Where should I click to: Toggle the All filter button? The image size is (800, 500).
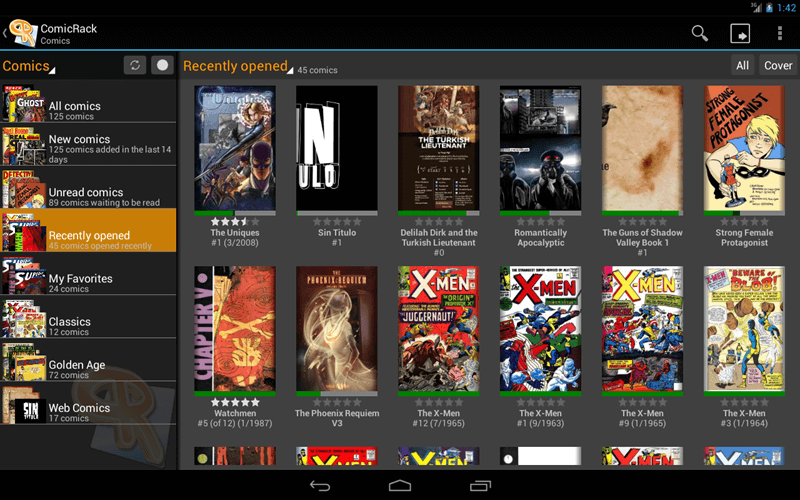[x=742, y=66]
